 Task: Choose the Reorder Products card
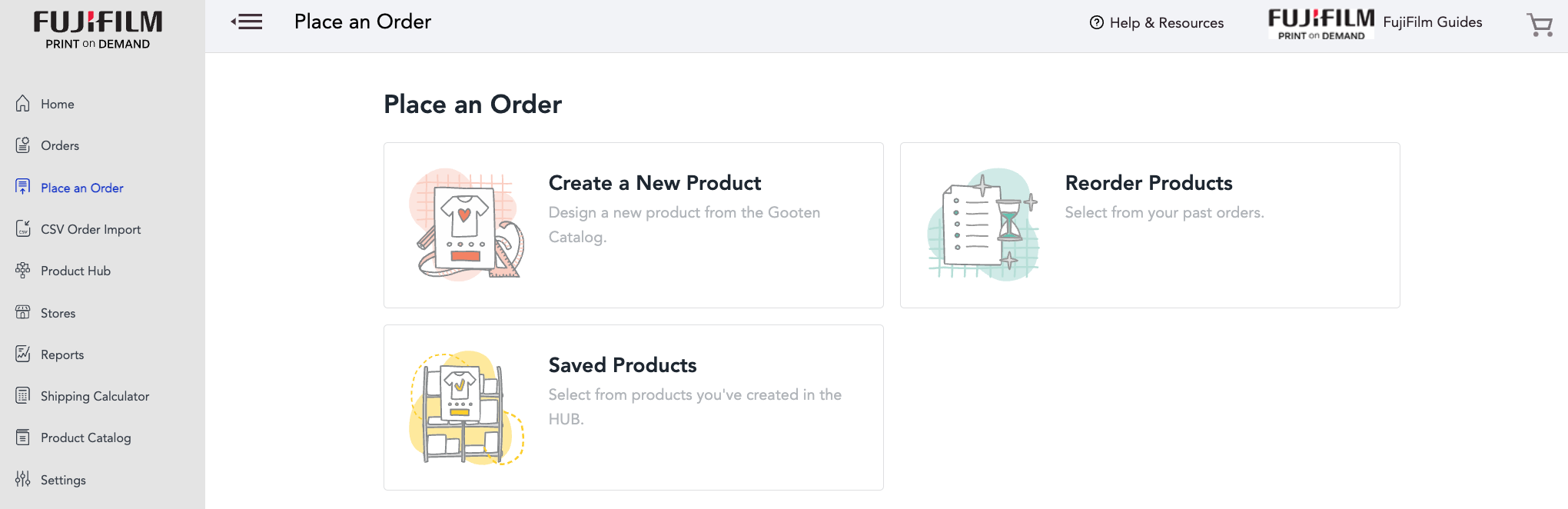coord(1150,225)
